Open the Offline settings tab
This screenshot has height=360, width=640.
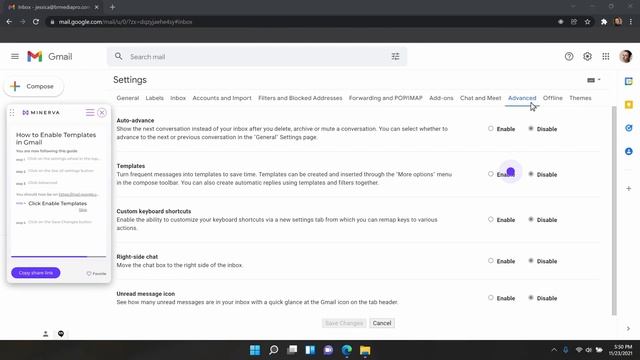(553, 98)
